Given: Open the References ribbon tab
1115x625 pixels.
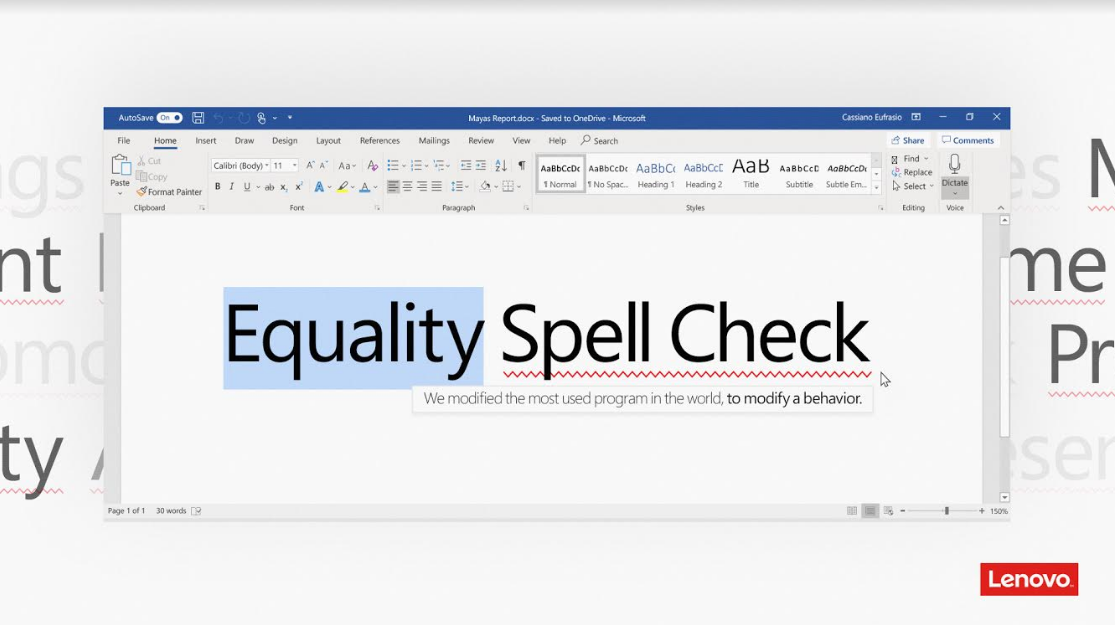Looking at the screenshot, I should click(379, 141).
